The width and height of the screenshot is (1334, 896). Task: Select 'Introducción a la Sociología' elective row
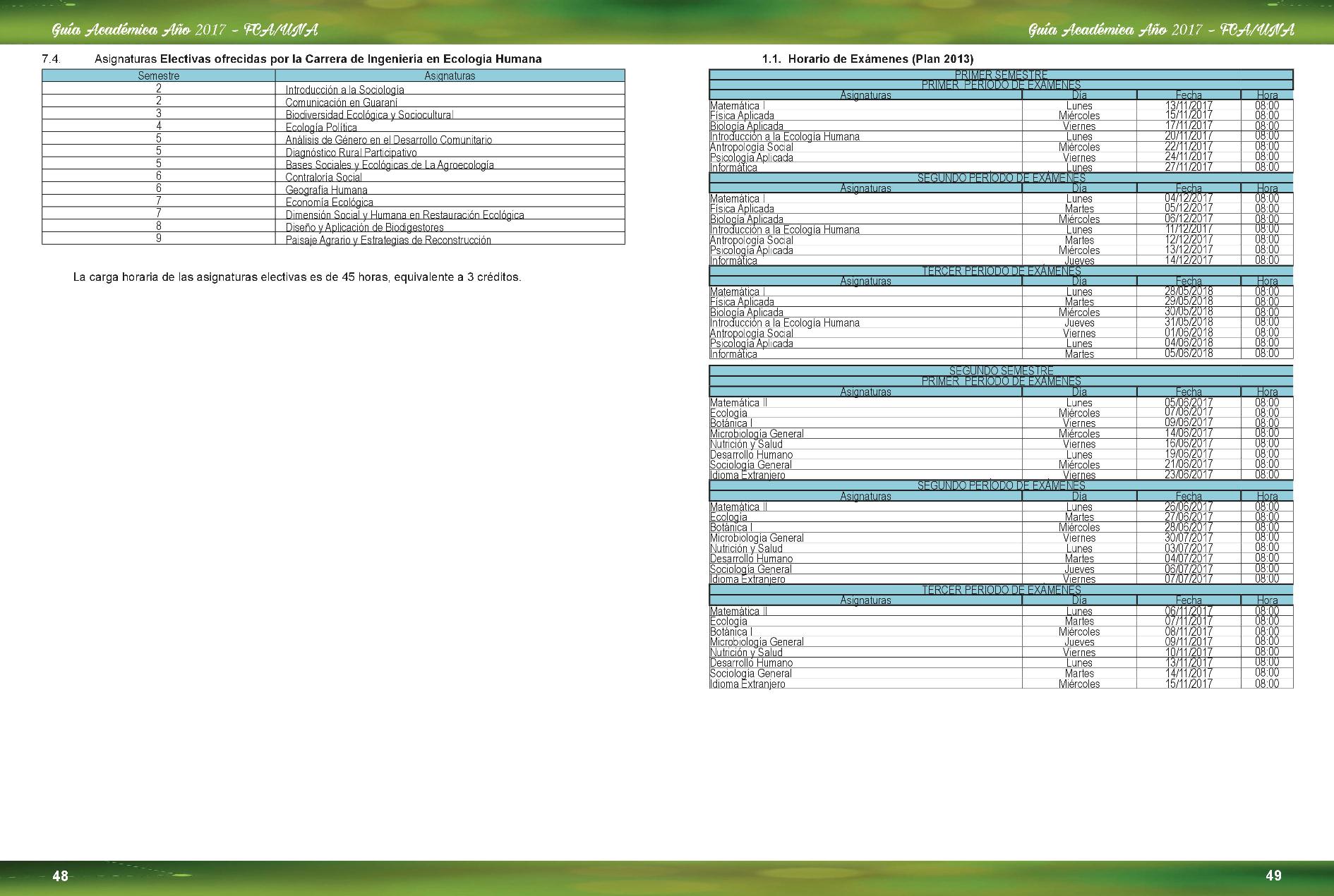[333, 89]
